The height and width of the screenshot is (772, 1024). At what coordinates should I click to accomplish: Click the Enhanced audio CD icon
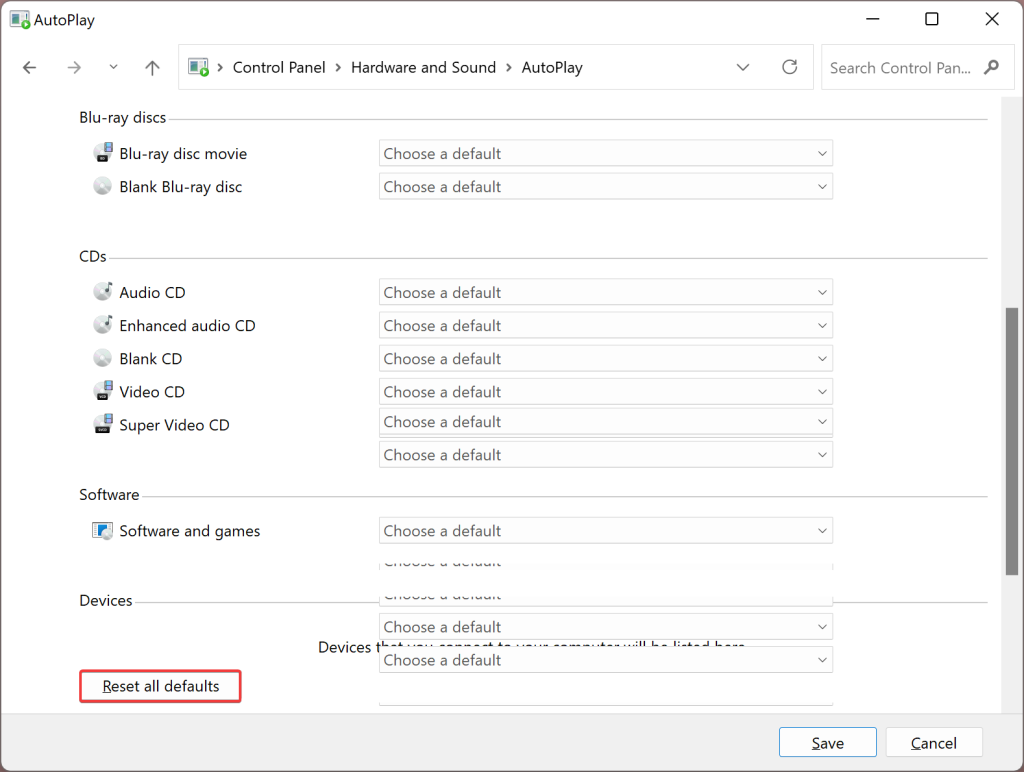point(103,325)
